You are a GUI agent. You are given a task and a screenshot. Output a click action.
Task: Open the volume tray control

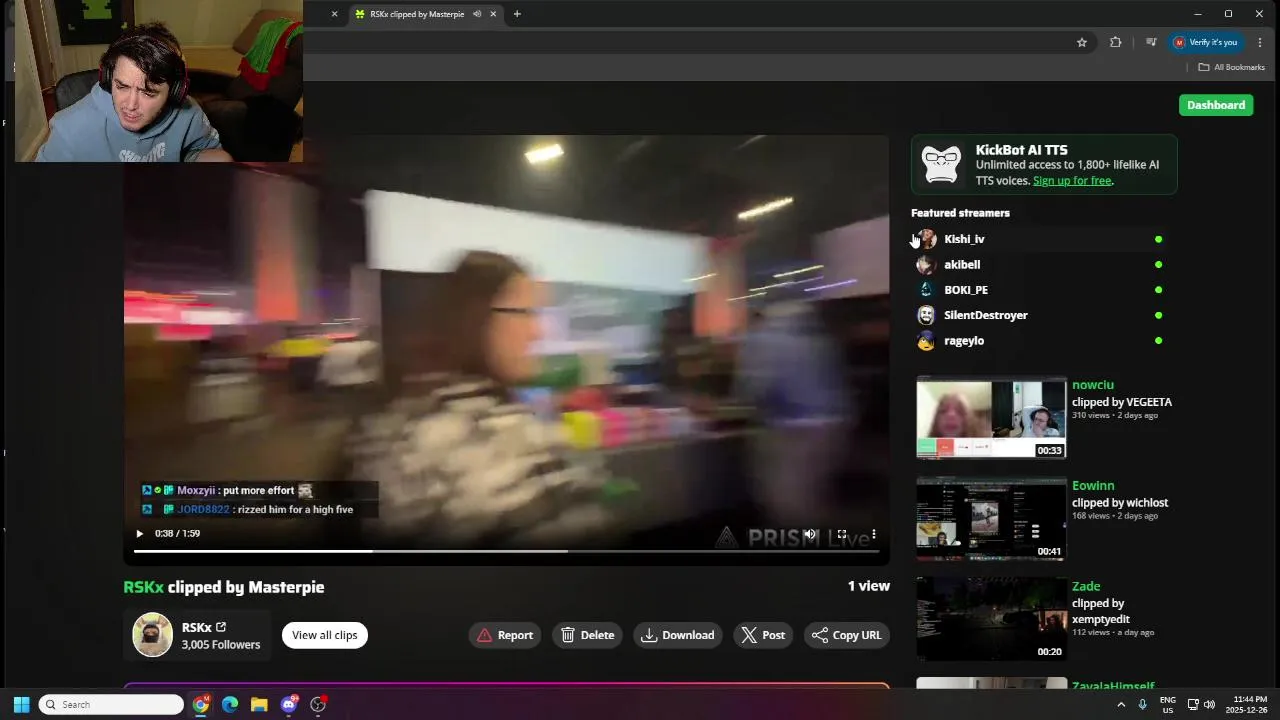click(x=1210, y=704)
